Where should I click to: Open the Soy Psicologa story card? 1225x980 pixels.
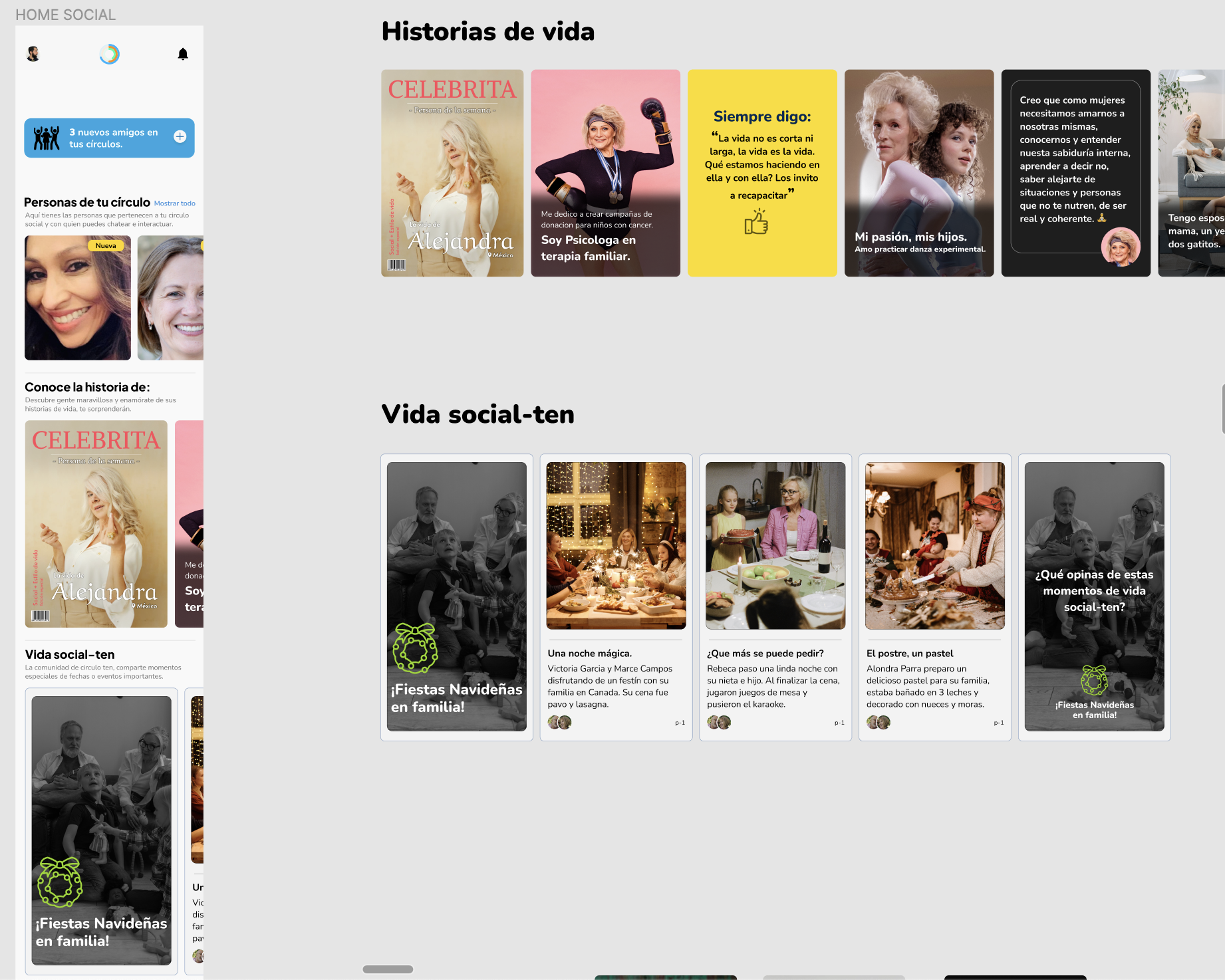605,173
